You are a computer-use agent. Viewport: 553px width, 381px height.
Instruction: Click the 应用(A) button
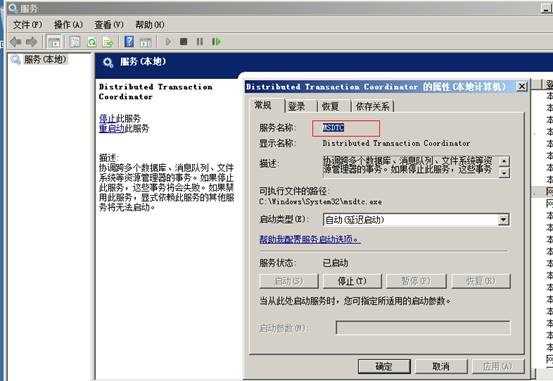(x=498, y=367)
